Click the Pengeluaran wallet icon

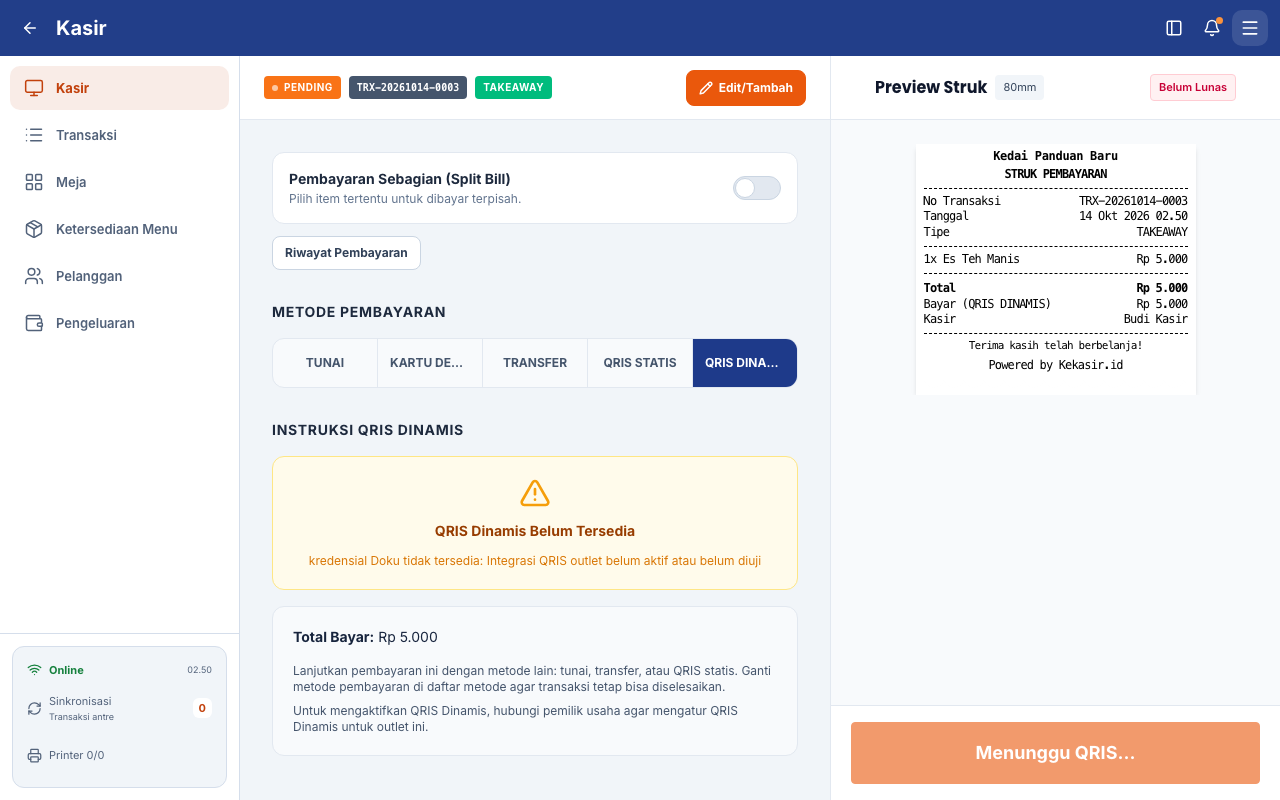click(34, 323)
